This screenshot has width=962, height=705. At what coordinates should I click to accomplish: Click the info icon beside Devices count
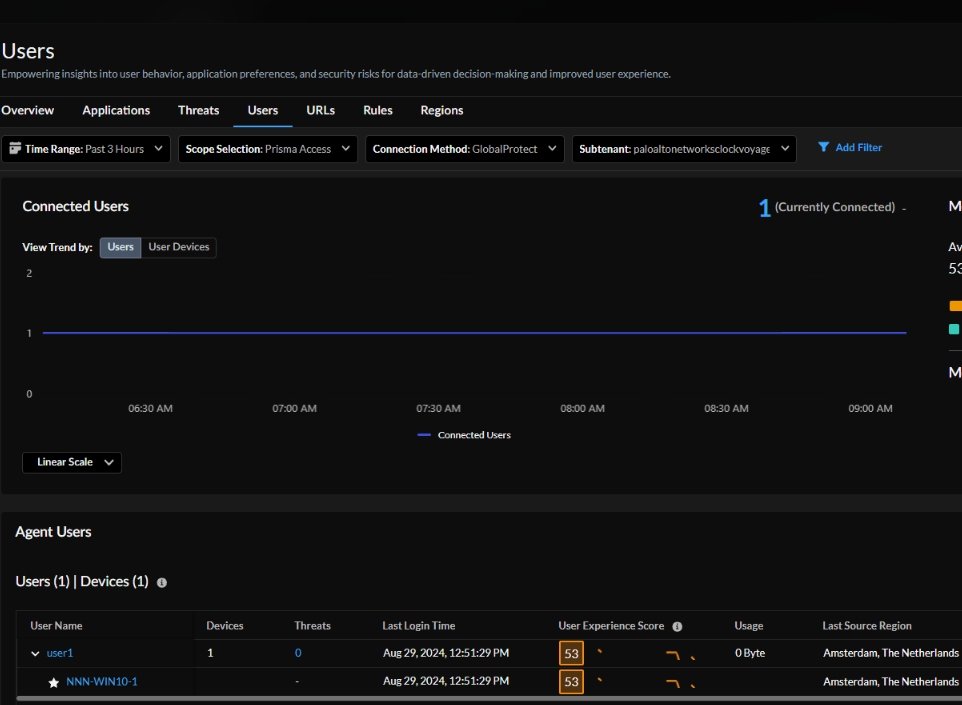click(162, 582)
